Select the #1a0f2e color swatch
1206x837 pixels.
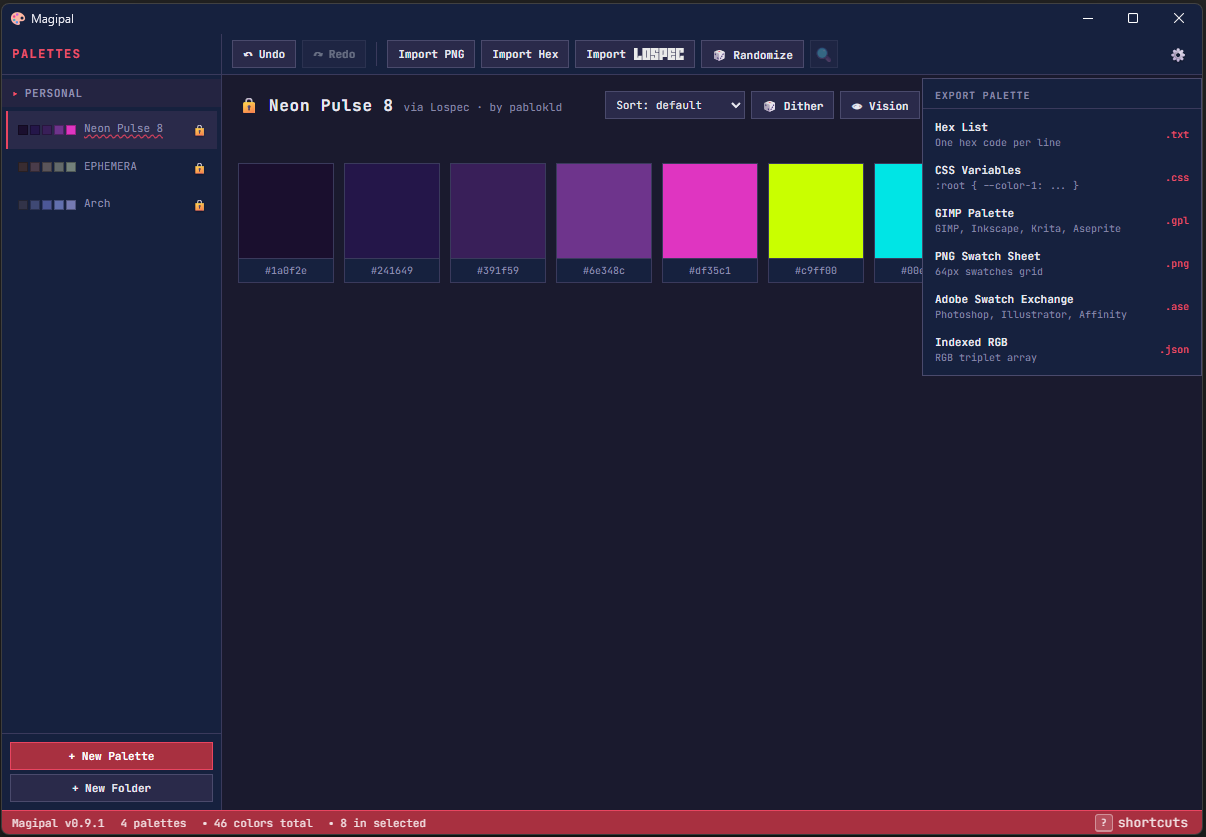(x=286, y=211)
